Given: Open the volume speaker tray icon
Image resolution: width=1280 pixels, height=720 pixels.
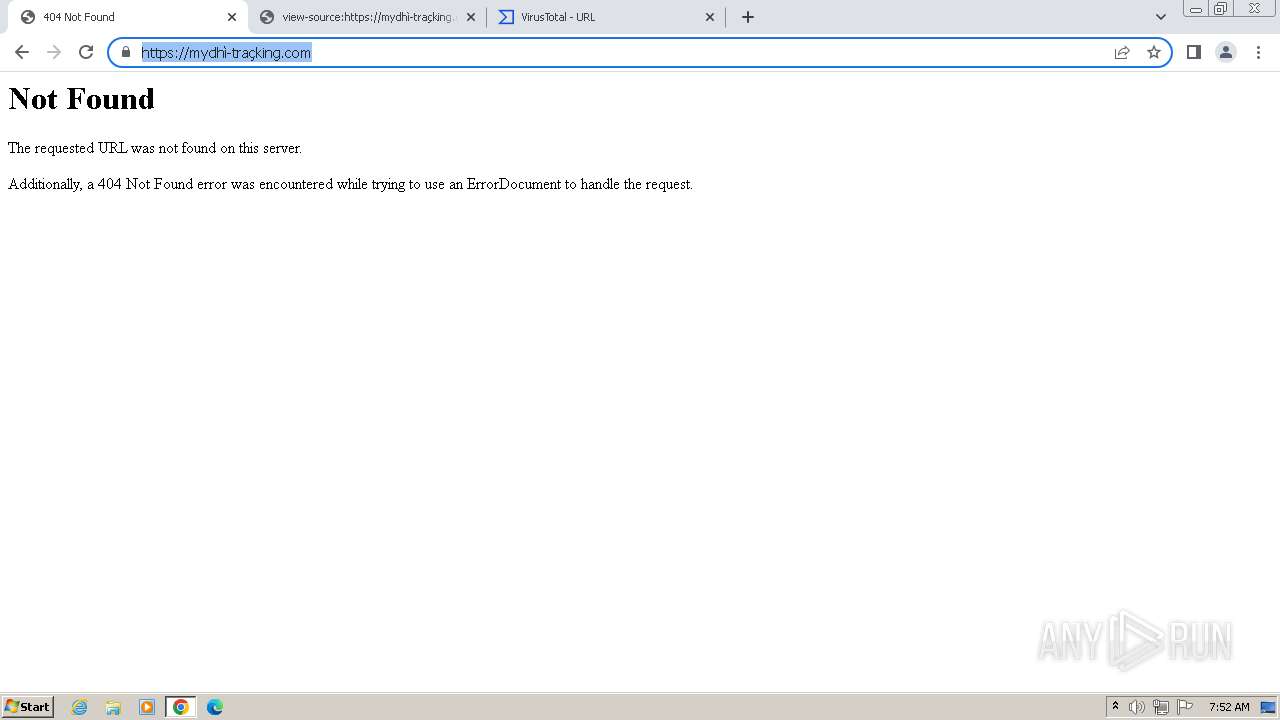Looking at the screenshot, I should 1137,707.
